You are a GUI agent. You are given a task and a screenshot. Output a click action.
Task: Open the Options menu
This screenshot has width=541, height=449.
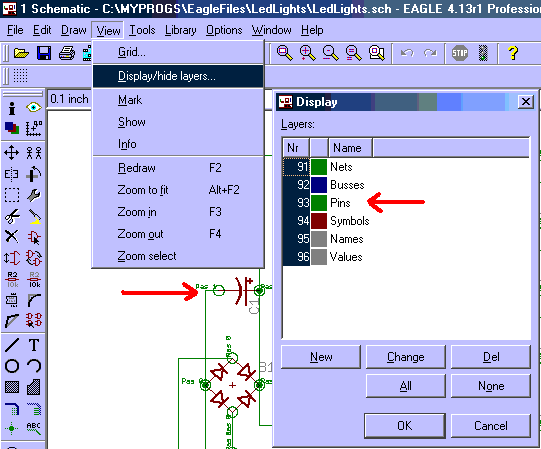coord(224,30)
